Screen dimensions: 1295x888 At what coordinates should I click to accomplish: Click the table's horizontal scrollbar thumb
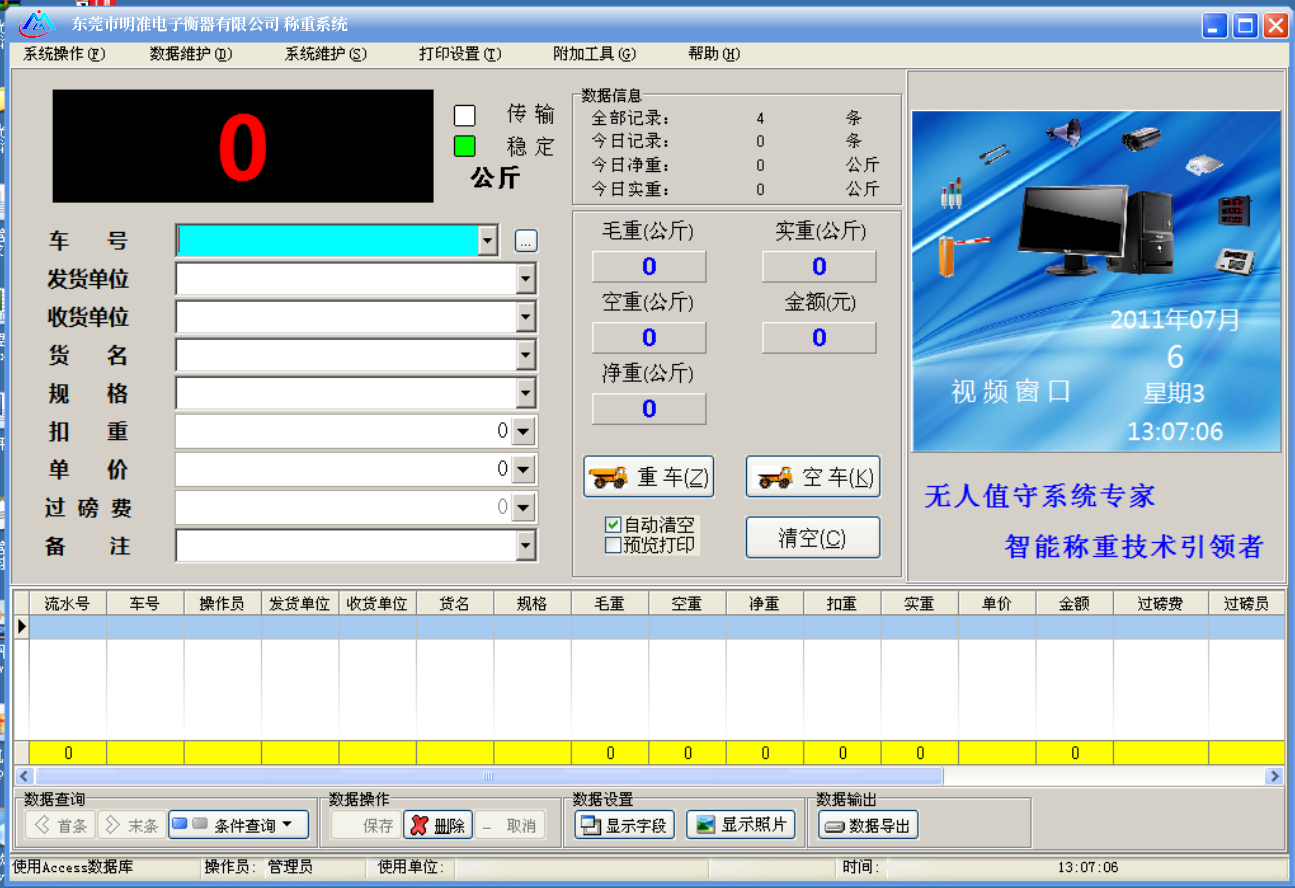point(488,776)
